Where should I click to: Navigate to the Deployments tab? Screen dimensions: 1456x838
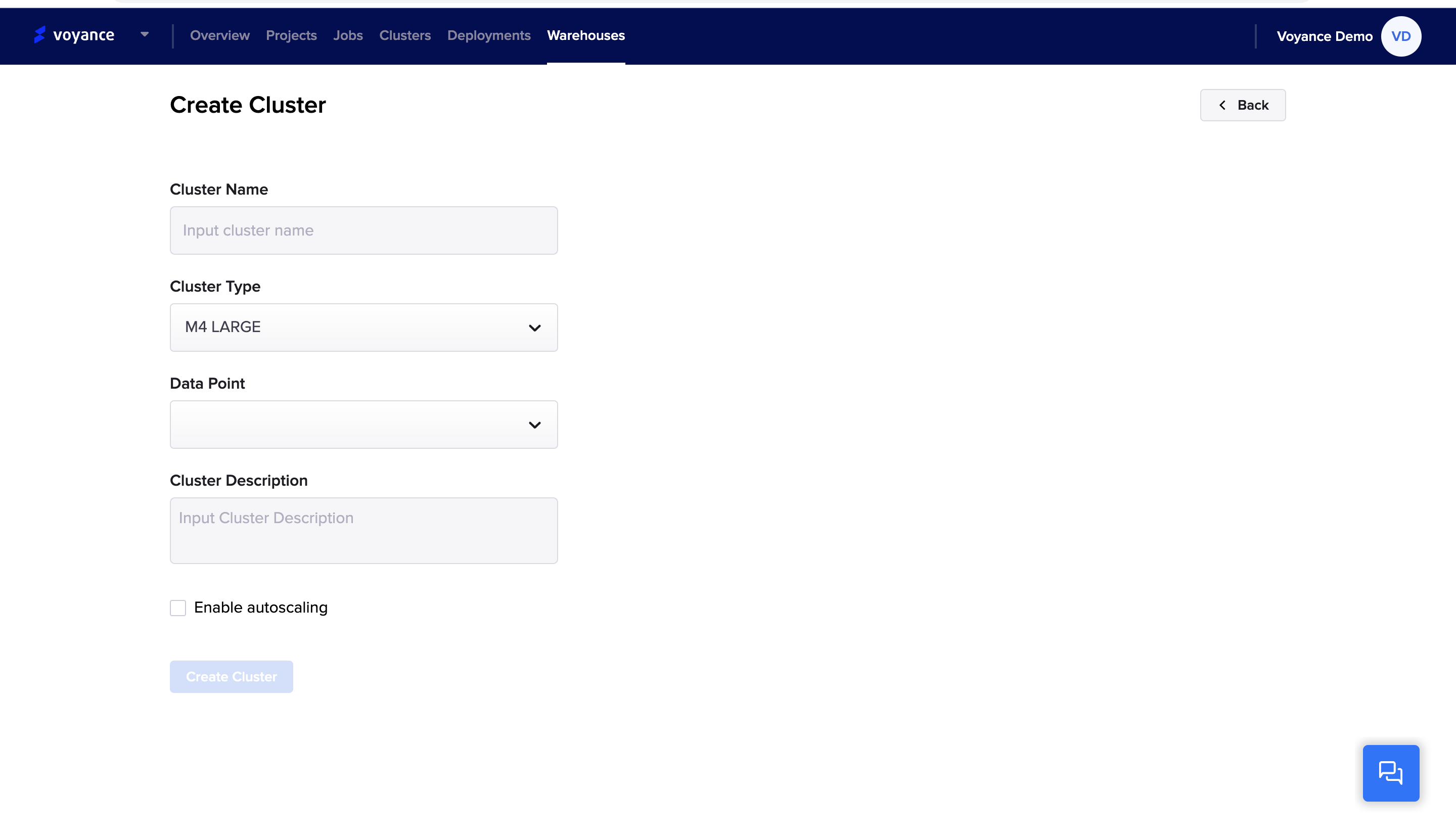[x=488, y=36]
